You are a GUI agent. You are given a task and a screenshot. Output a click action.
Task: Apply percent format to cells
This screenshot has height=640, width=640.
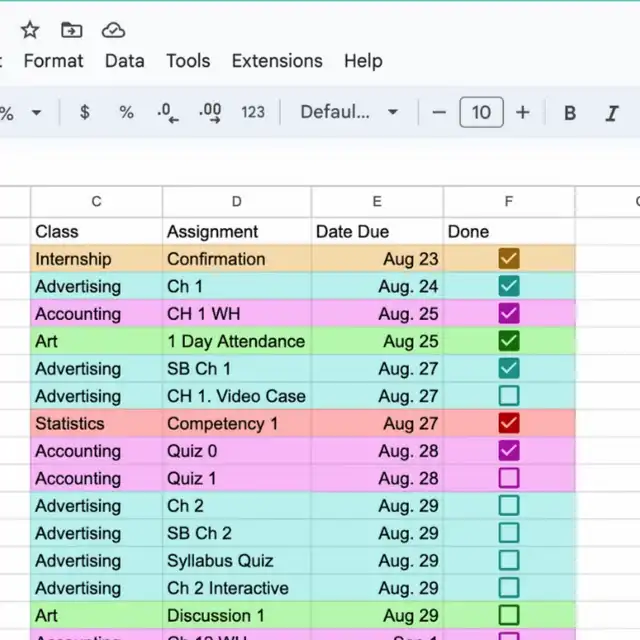[126, 113]
